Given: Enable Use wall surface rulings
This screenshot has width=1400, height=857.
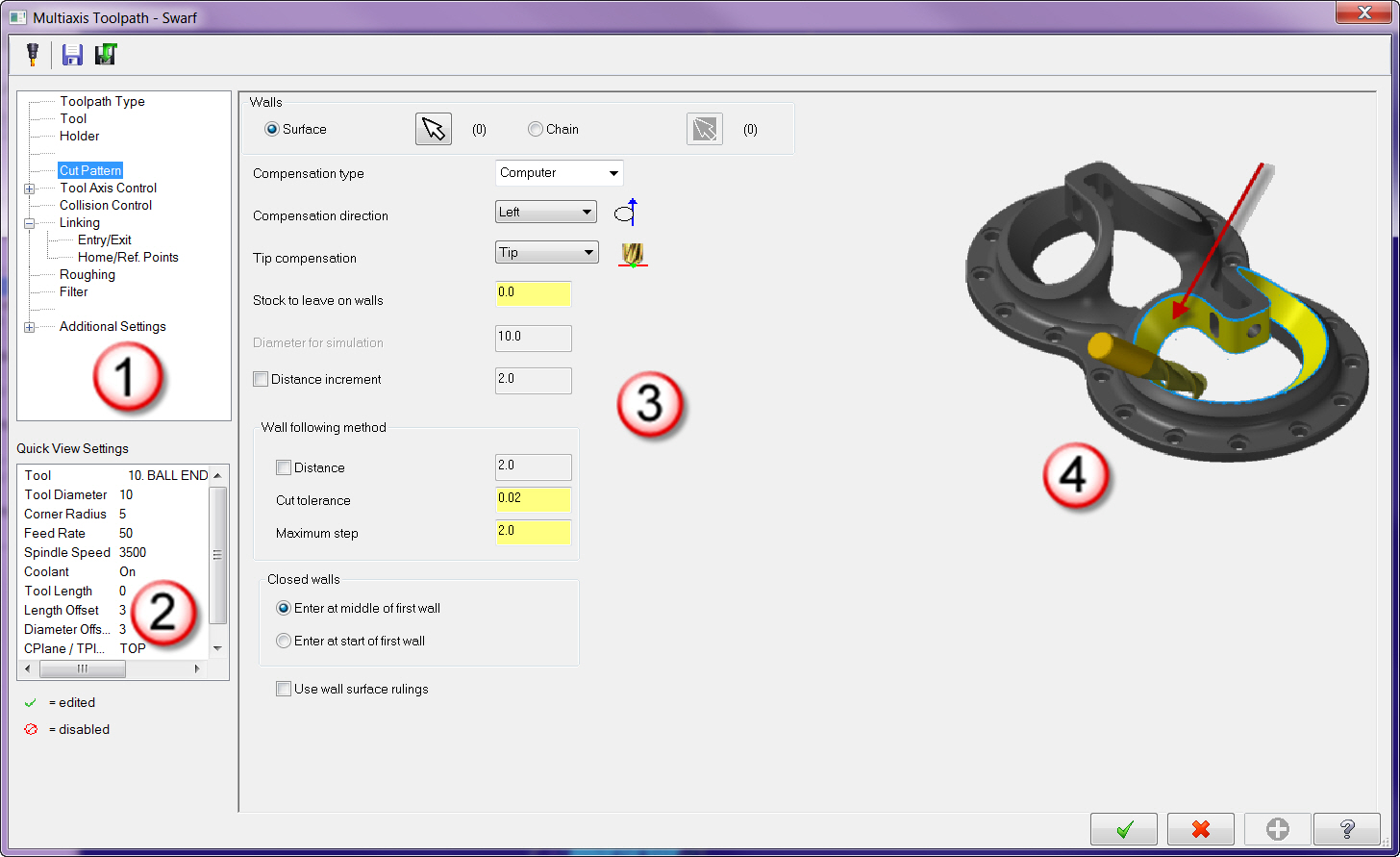Looking at the screenshot, I should pos(284,689).
